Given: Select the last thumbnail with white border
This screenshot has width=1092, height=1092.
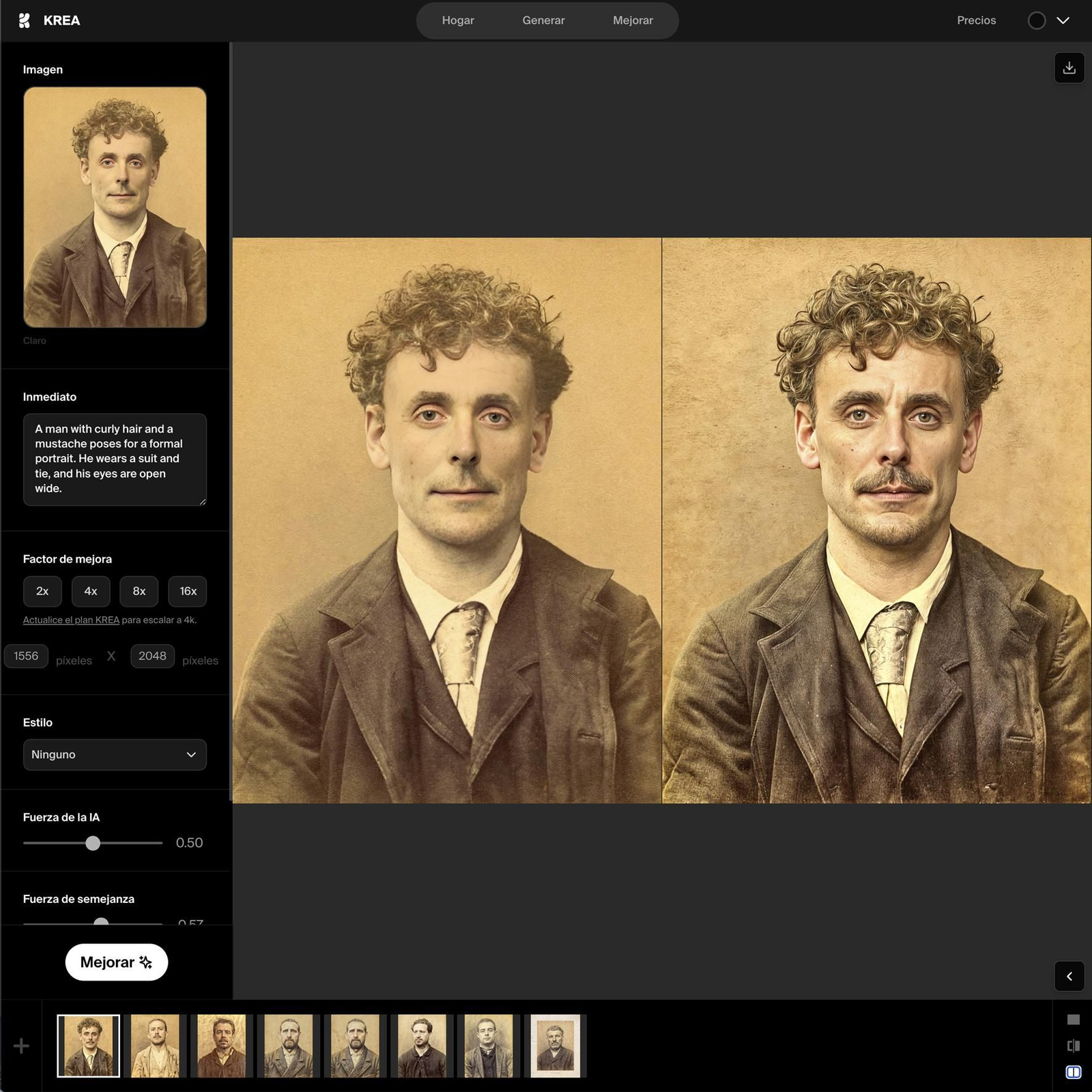Looking at the screenshot, I should click(x=556, y=1046).
